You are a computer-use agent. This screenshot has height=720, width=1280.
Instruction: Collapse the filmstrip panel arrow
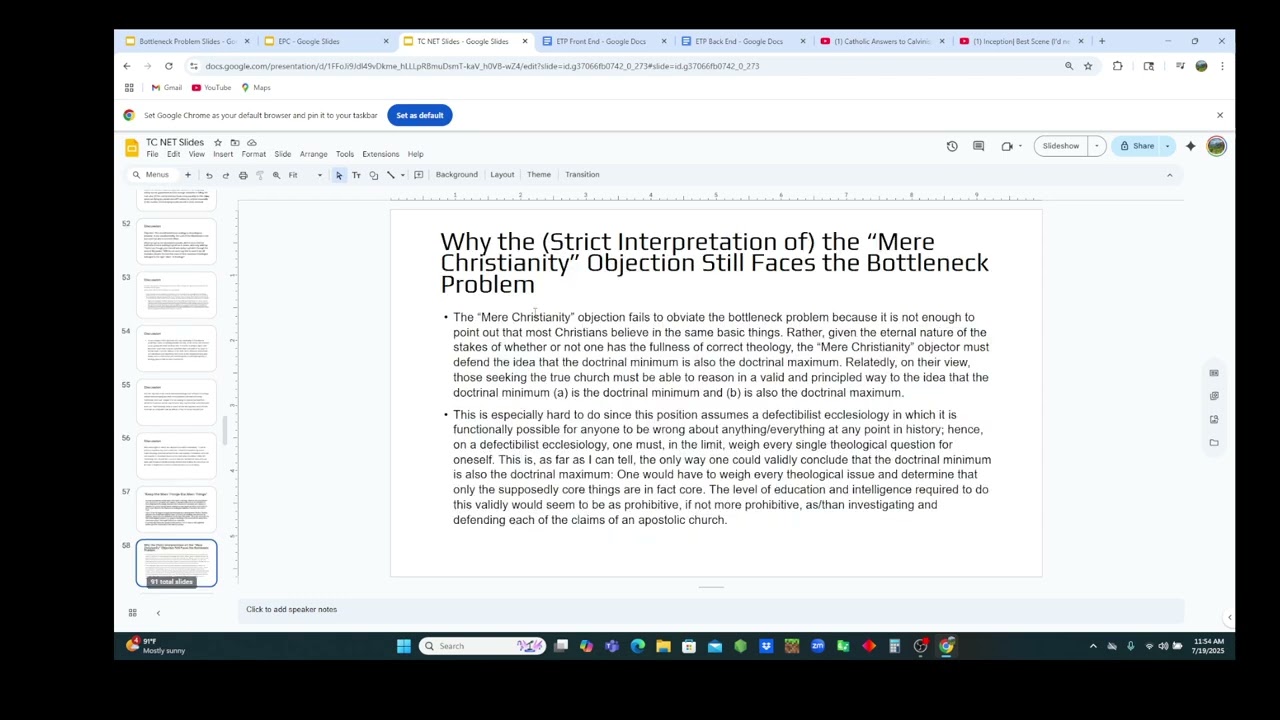click(157, 613)
